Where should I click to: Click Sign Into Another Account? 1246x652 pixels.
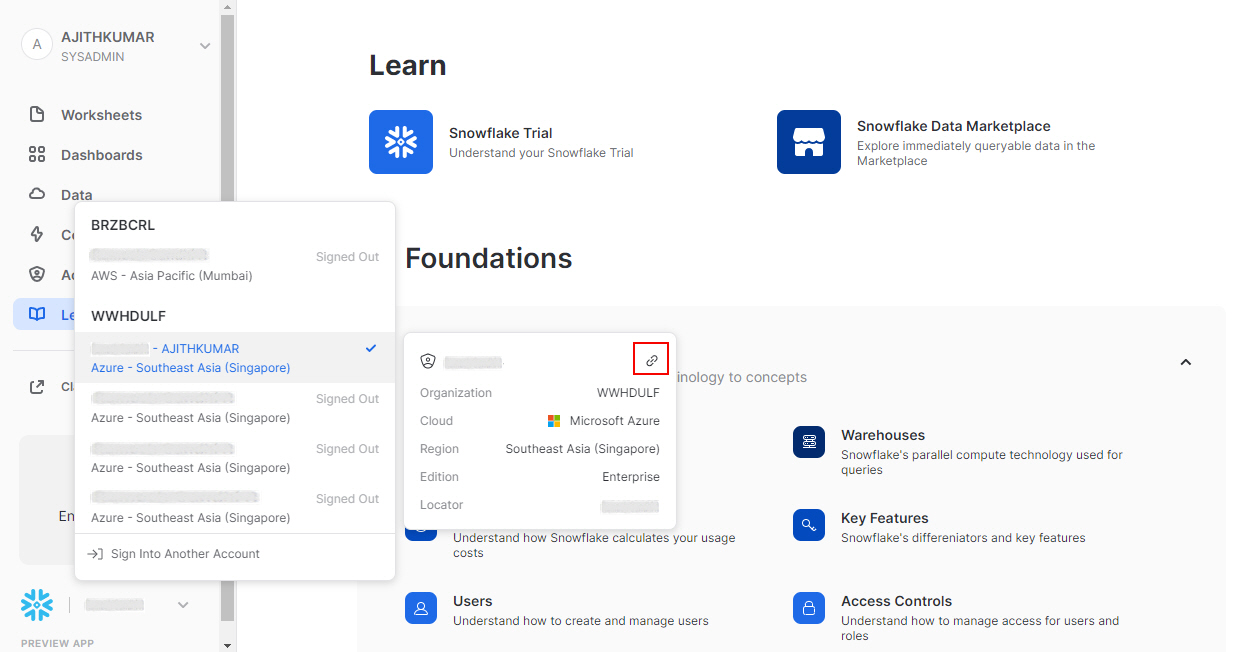[185, 554]
